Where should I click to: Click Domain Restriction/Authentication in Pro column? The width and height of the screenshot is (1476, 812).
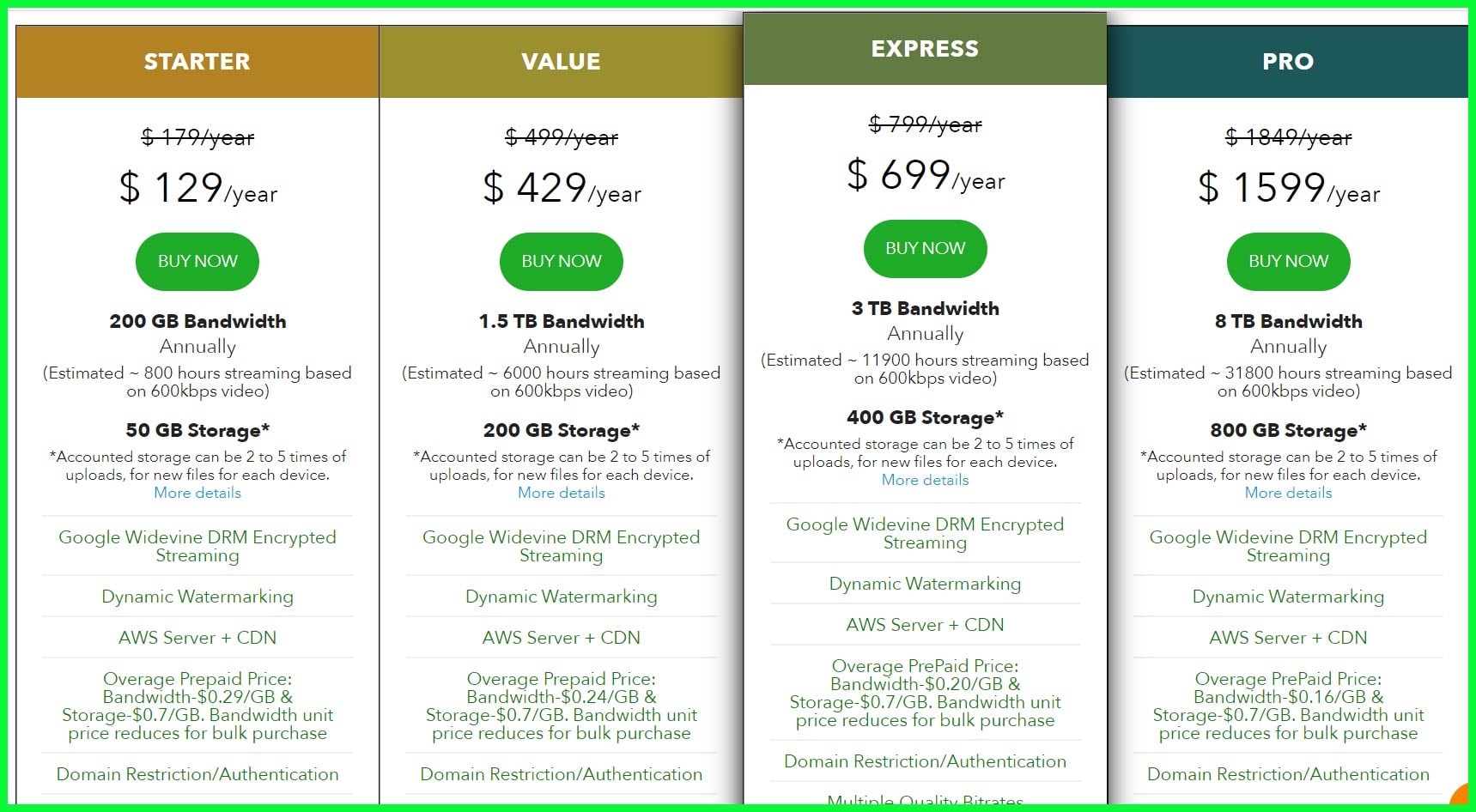1288,773
